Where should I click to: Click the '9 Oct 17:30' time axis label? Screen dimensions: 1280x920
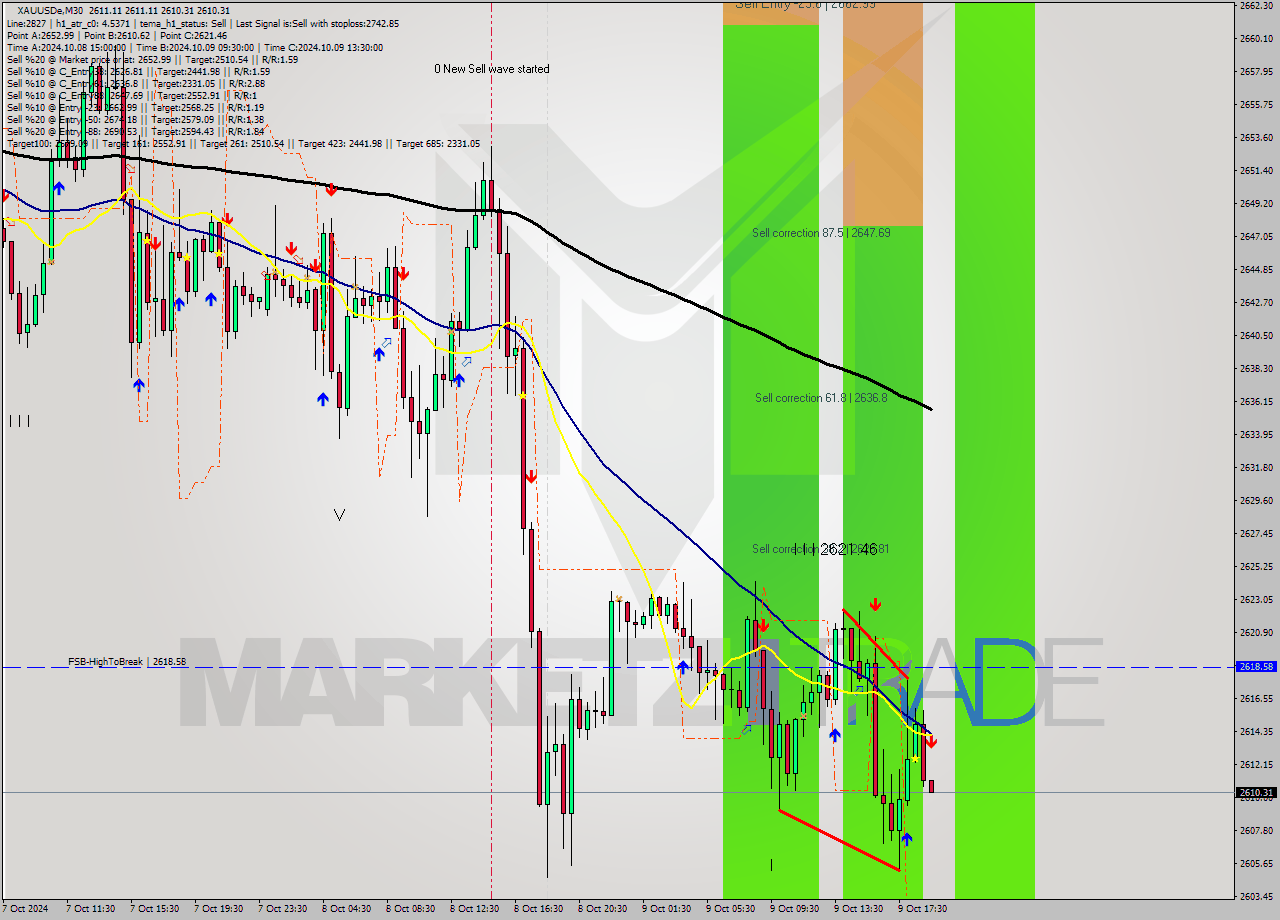point(922,909)
